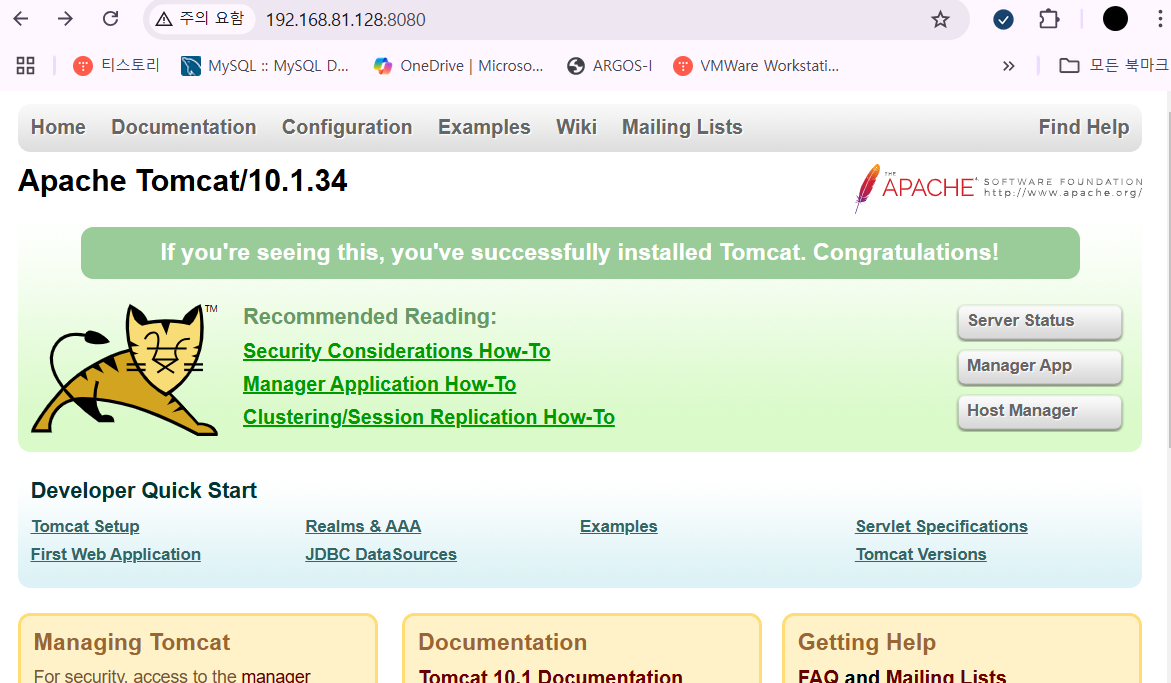Click the address bar URL 192.168.81.128:8080

(x=346, y=19)
